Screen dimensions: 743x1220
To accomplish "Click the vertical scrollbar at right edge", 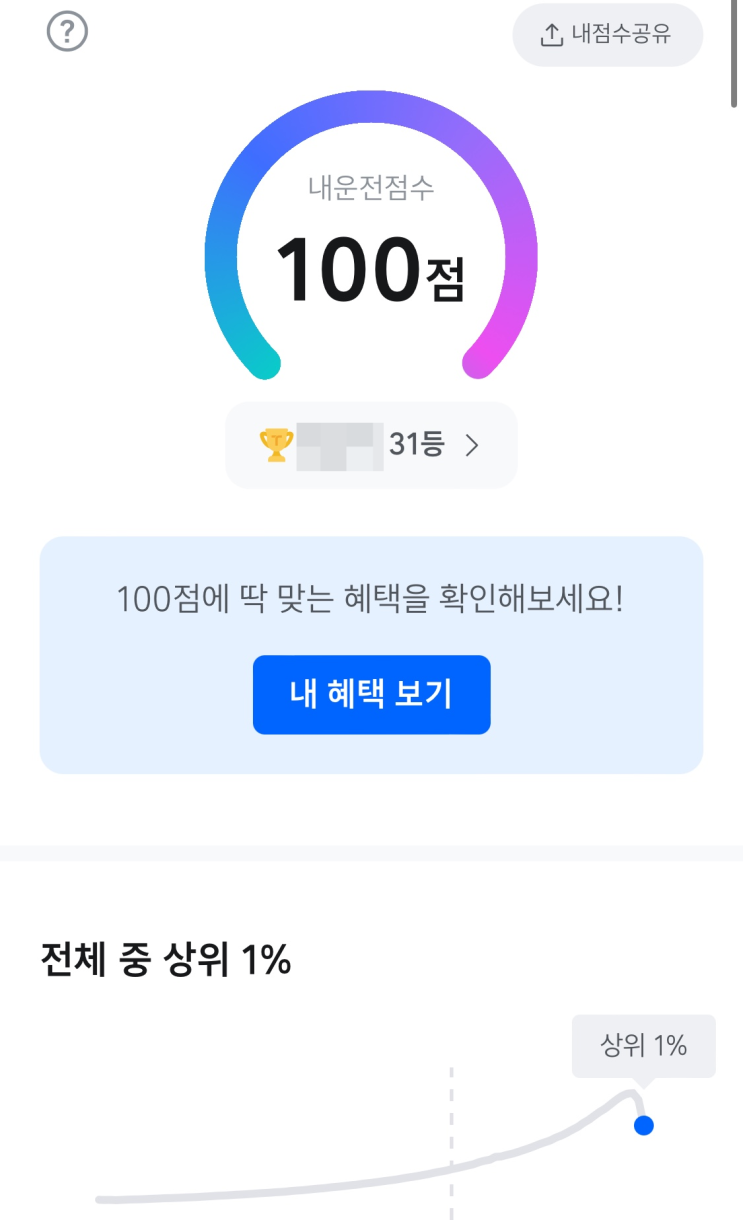I will click(737, 50).
